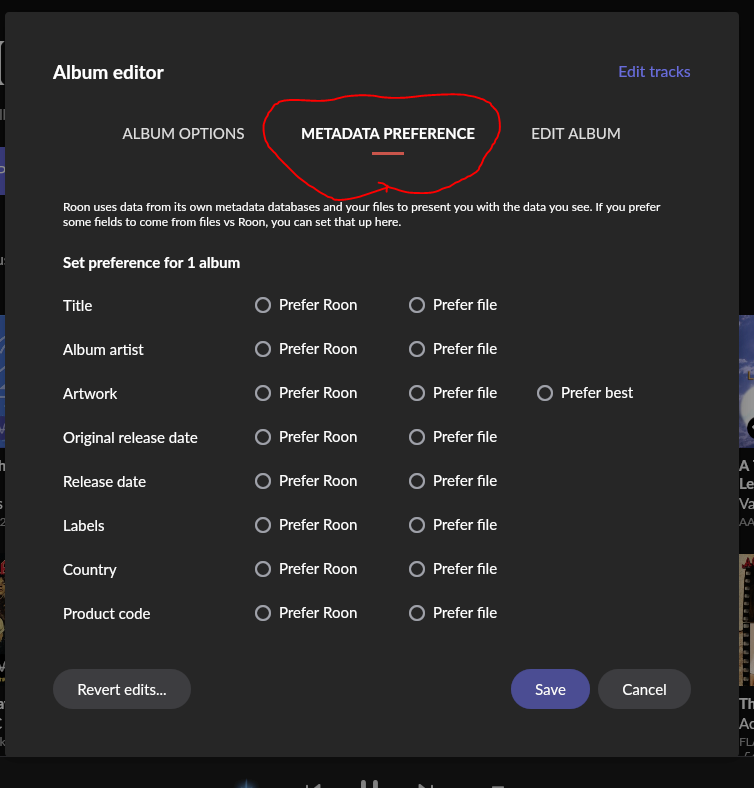Viewport: 754px width, 788px height.
Task: Choose Prefer file for Title
Action: (417, 305)
